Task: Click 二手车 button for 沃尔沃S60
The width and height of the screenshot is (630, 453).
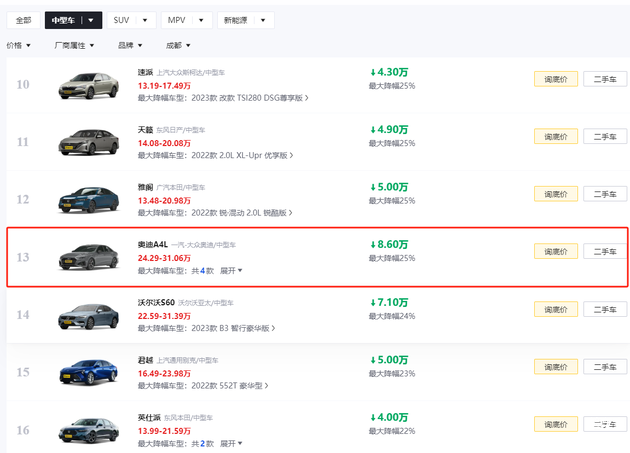Action: 605,309
